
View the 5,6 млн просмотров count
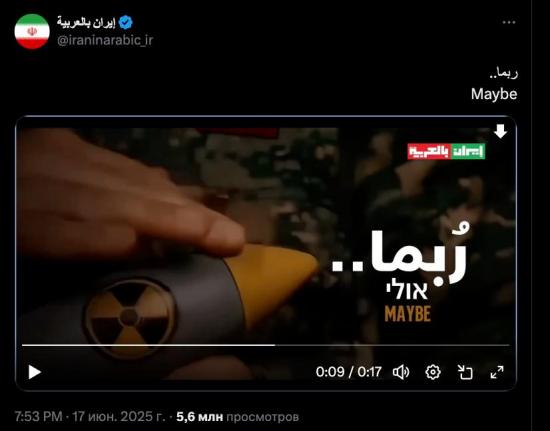click(x=237, y=417)
